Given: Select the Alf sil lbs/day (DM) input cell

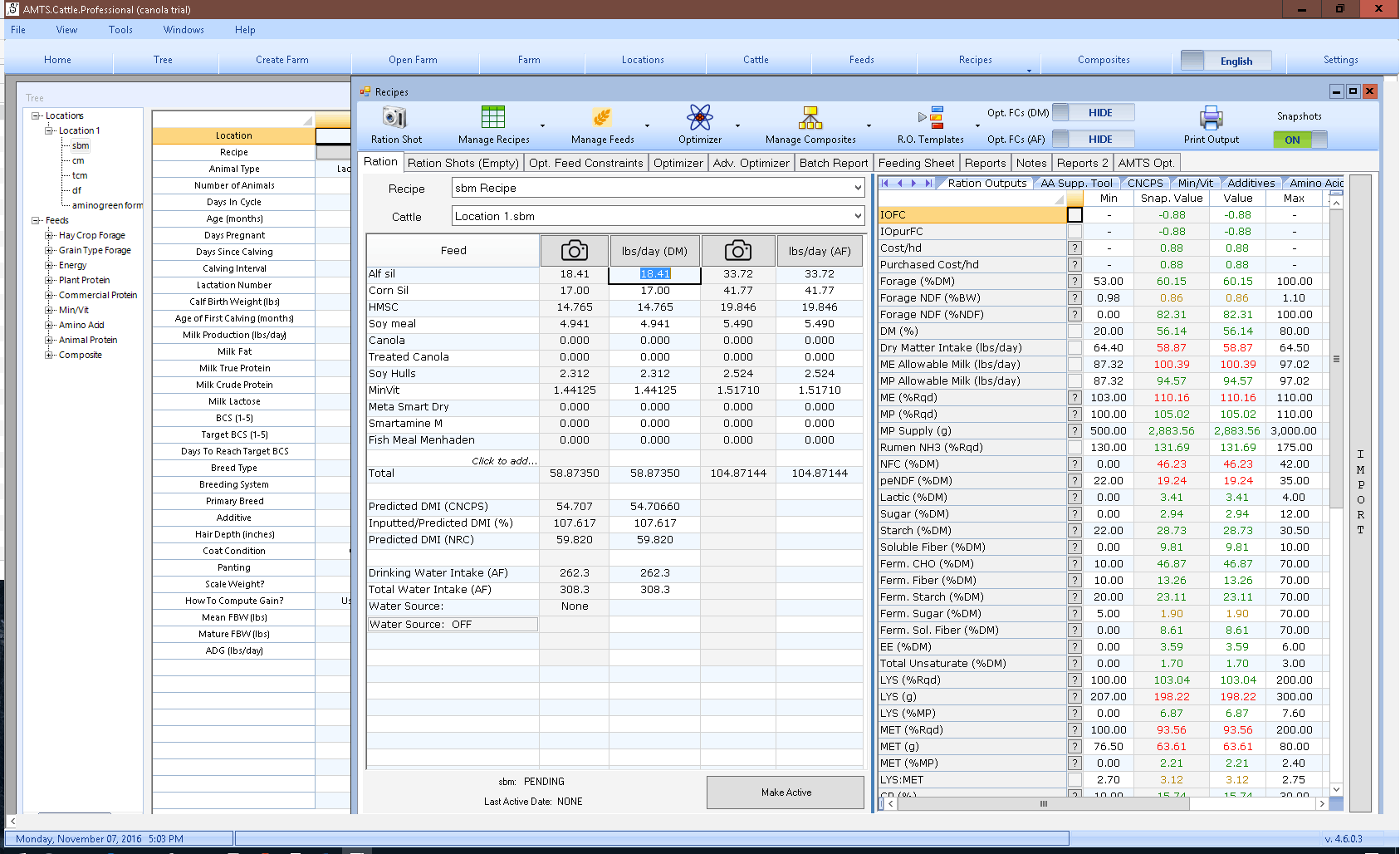Looking at the screenshot, I should tap(654, 274).
